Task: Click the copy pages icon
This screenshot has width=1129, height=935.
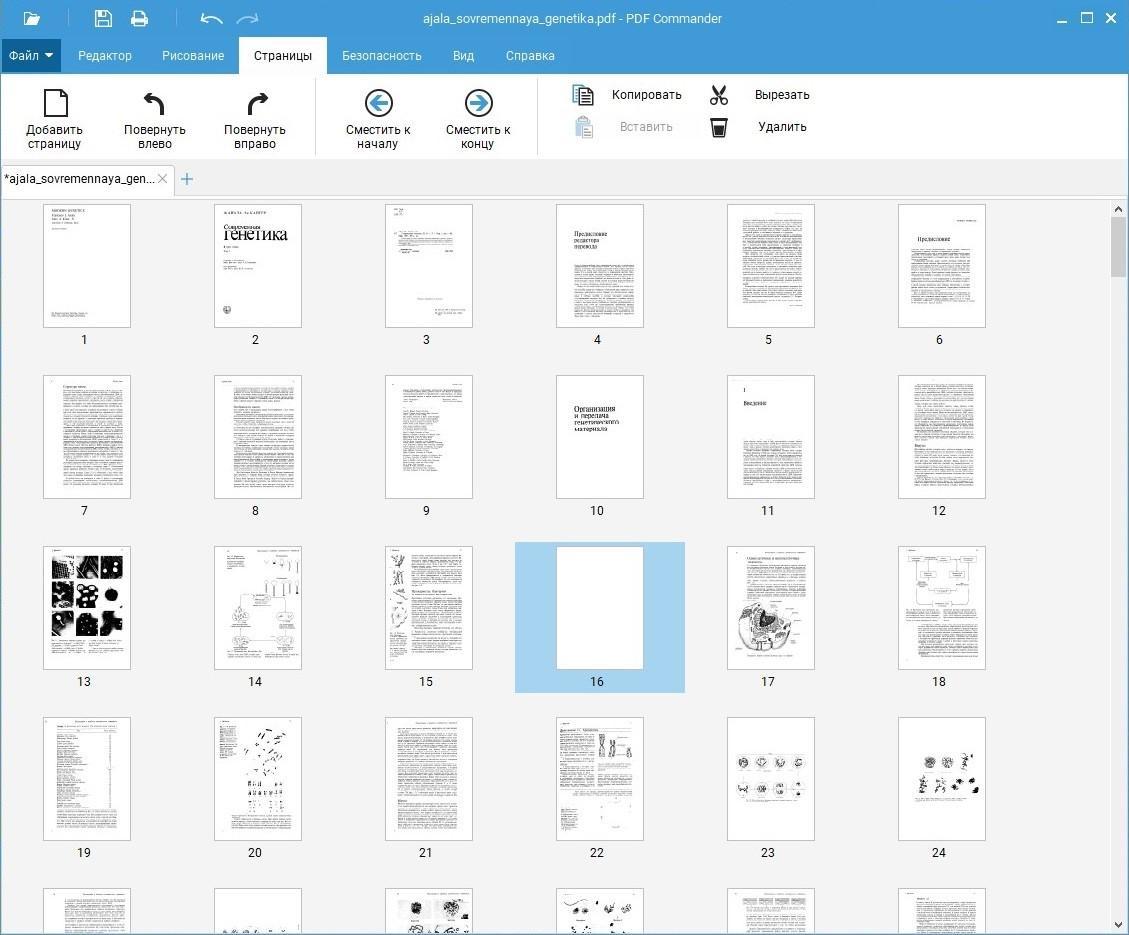Action: [583, 95]
